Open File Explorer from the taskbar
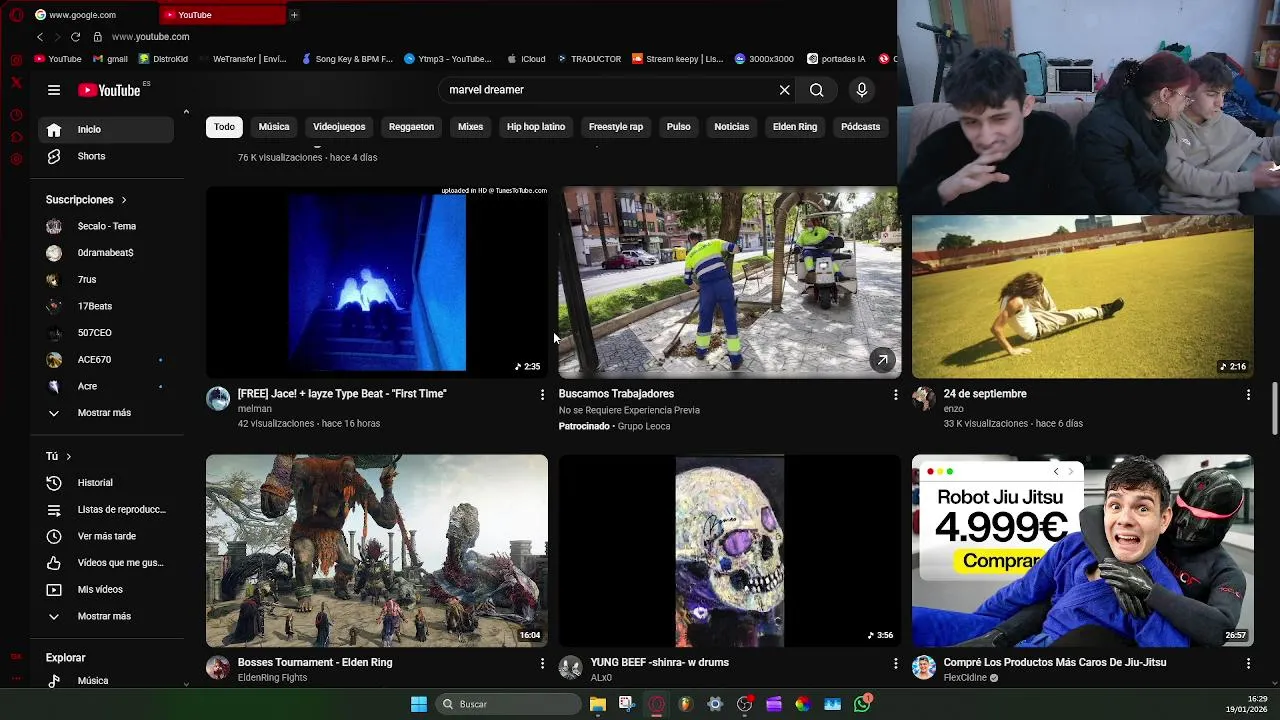1280x720 pixels. pyautogui.click(x=597, y=704)
